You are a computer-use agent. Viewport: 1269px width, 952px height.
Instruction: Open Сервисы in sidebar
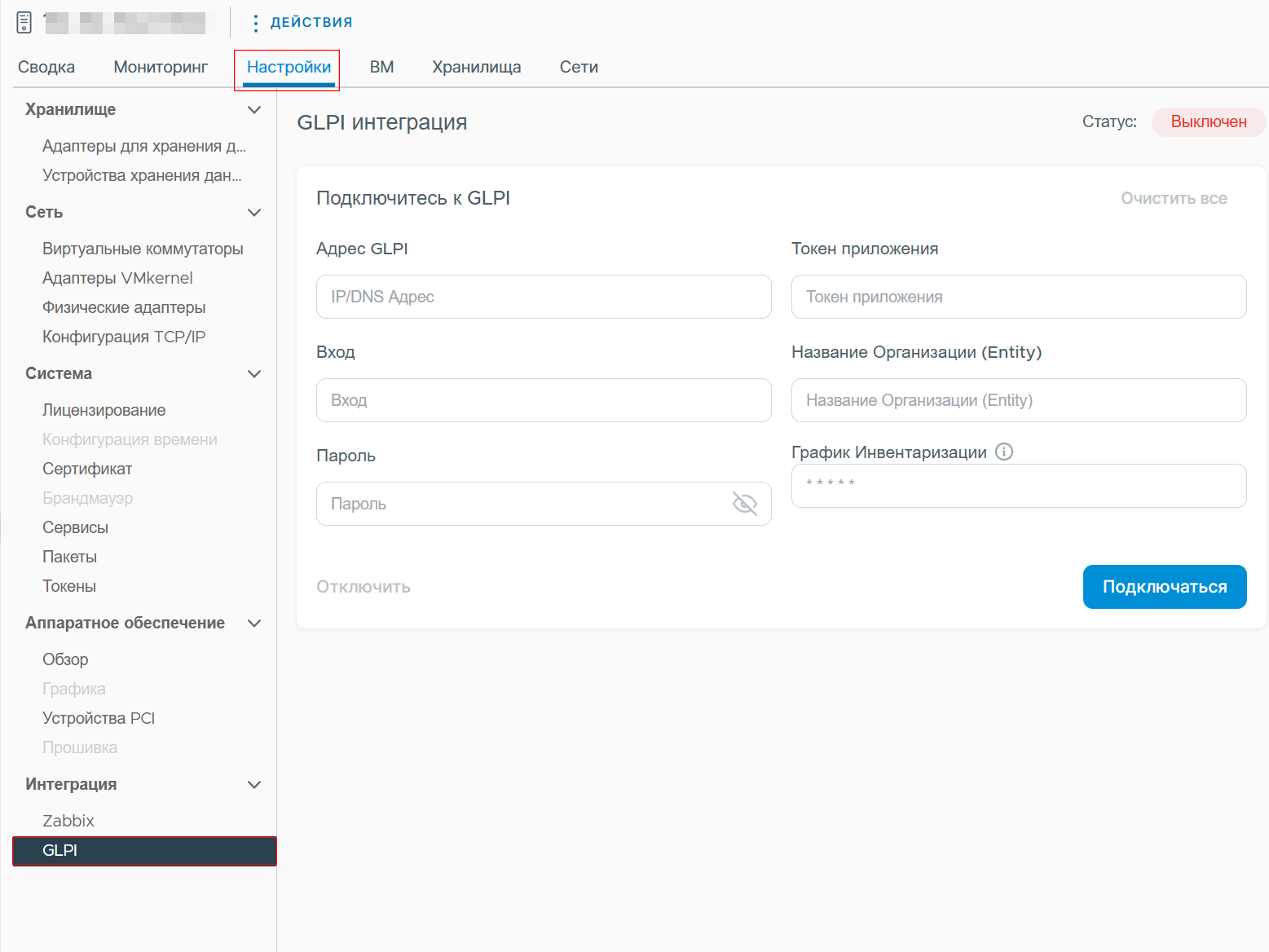(x=75, y=527)
